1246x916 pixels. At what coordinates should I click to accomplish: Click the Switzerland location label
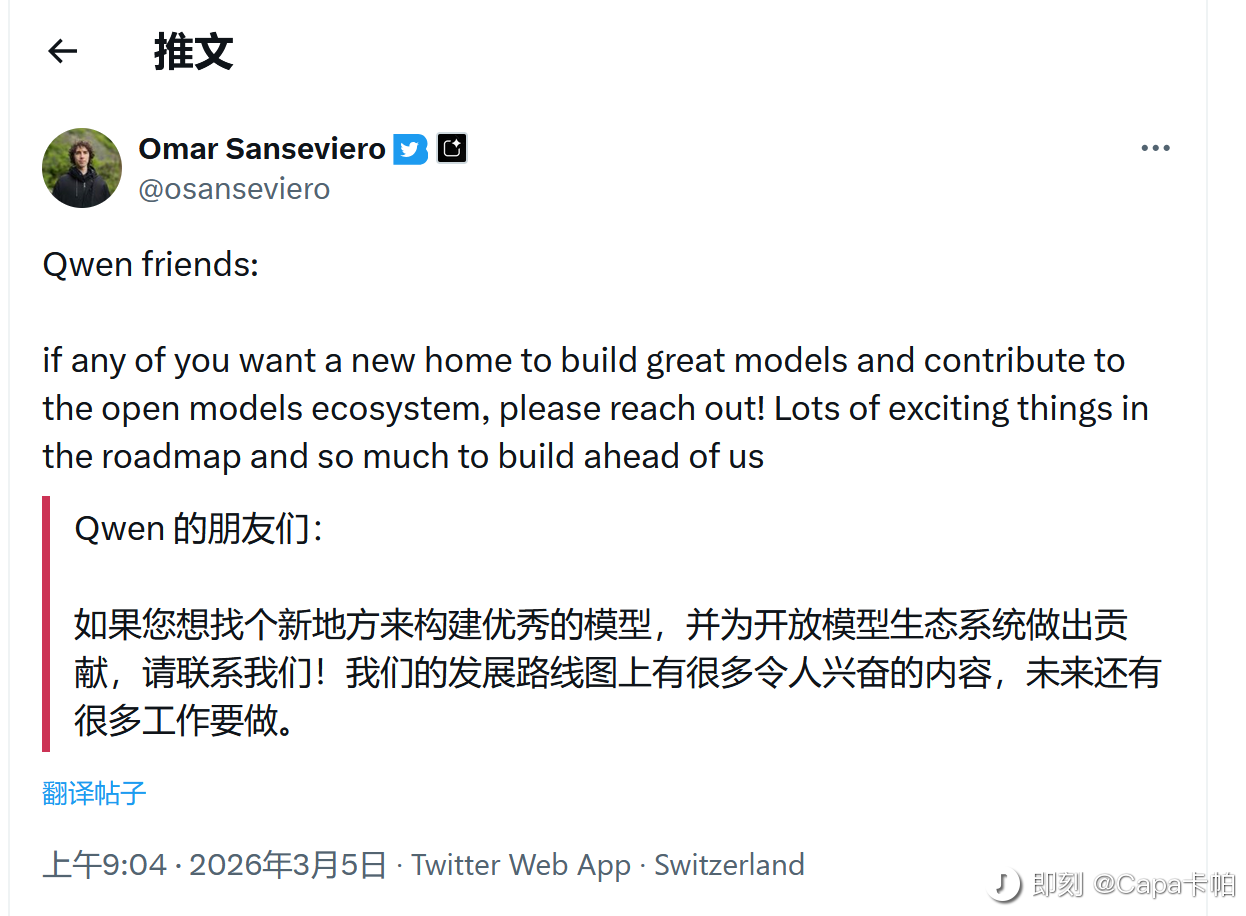(x=729, y=865)
